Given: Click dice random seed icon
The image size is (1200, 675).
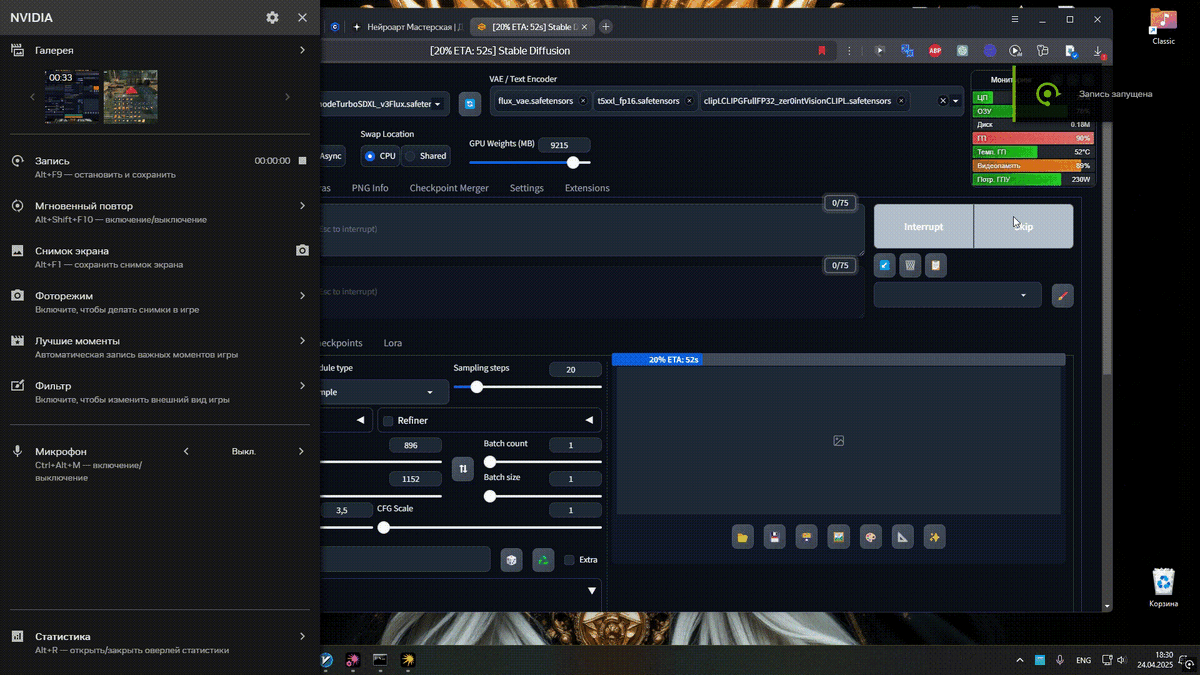Looking at the screenshot, I should (x=511, y=560).
